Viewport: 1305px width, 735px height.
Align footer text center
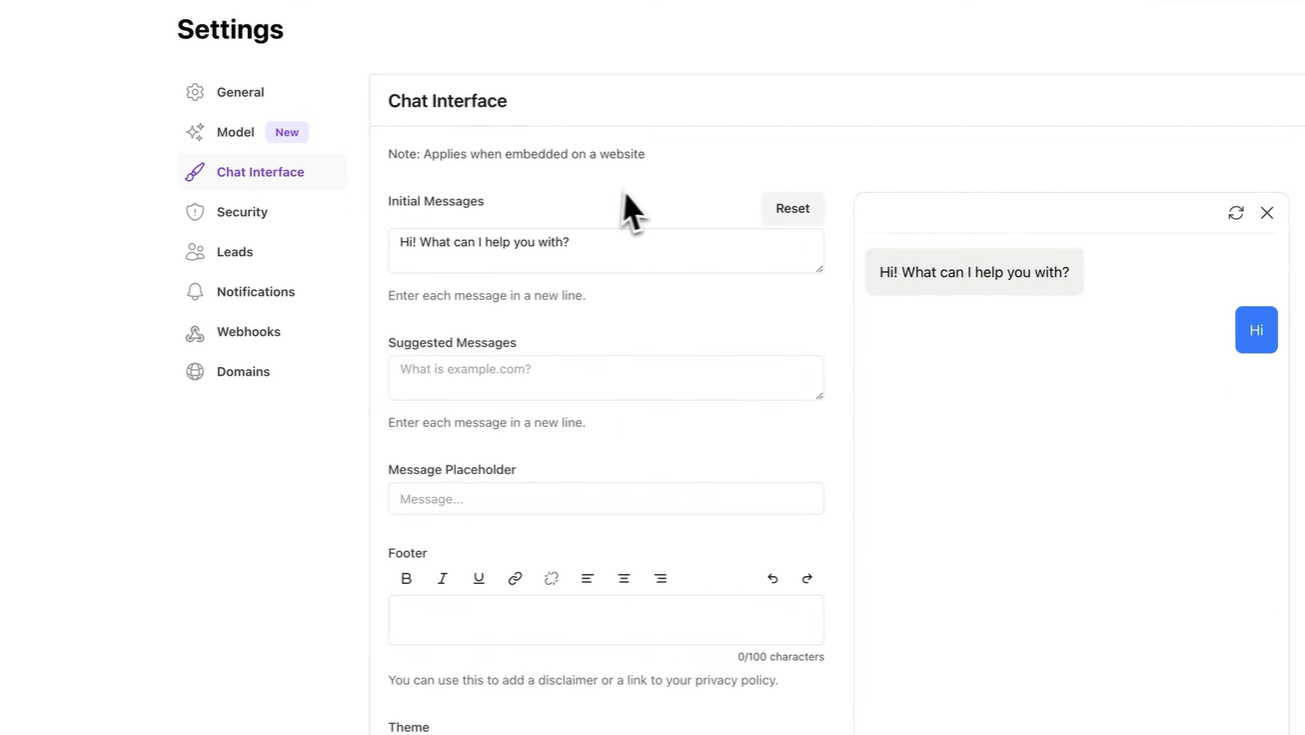(624, 578)
